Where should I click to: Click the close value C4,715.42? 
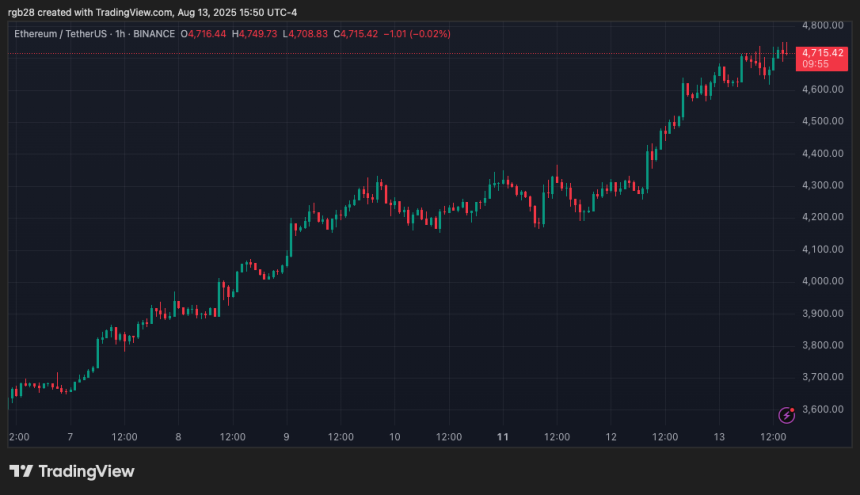click(x=355, y=34)
